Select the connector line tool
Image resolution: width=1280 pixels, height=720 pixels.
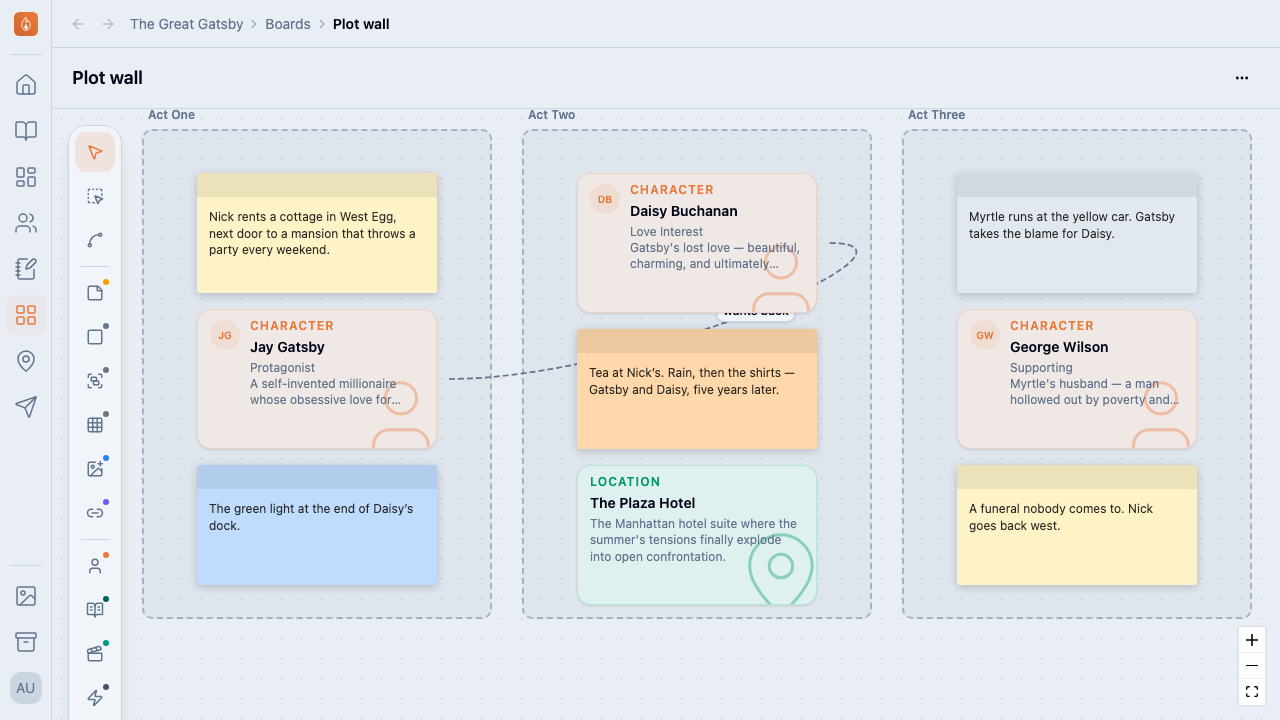point(95,241)
